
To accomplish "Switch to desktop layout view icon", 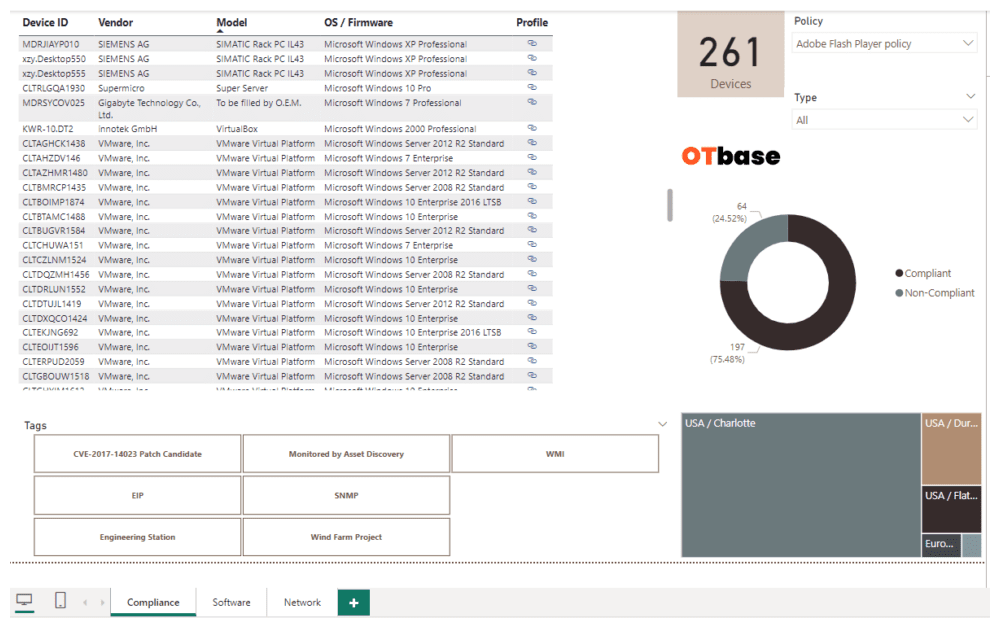I will pyautogui.click(x=25, y=601).
